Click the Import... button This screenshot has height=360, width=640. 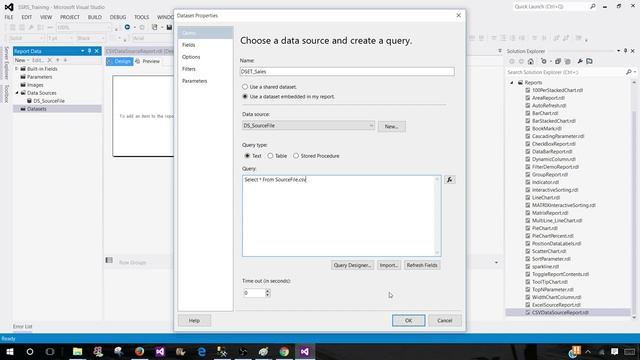click(x=389, y=265)
